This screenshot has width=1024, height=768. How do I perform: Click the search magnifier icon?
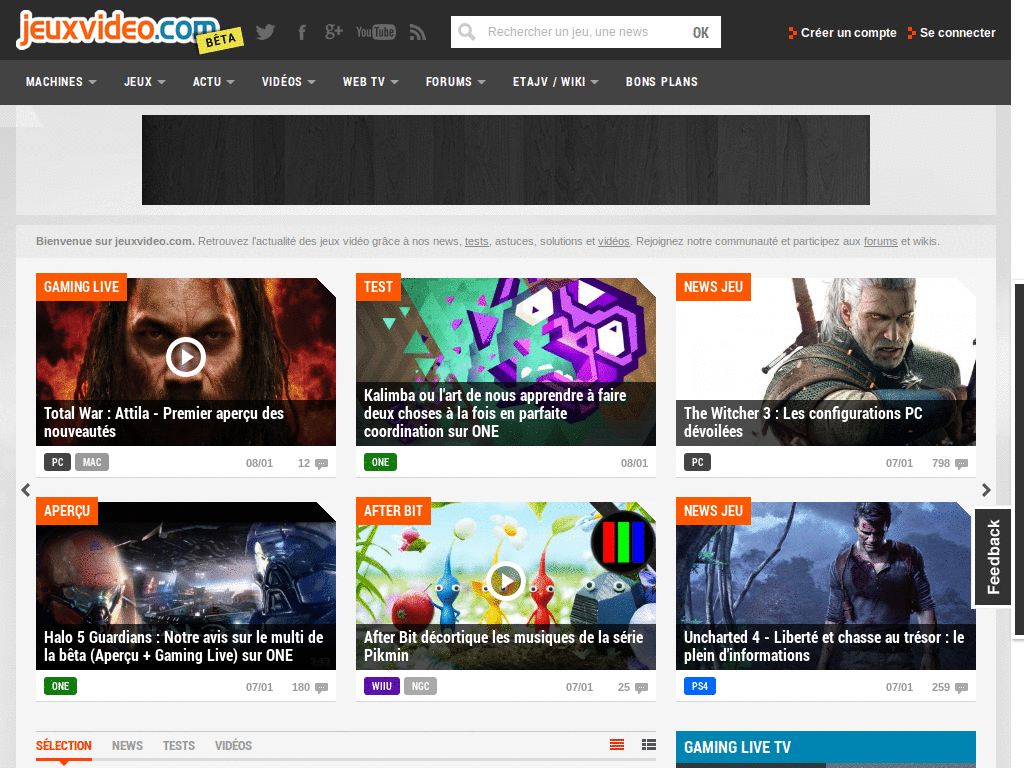[x=467, y=31]
